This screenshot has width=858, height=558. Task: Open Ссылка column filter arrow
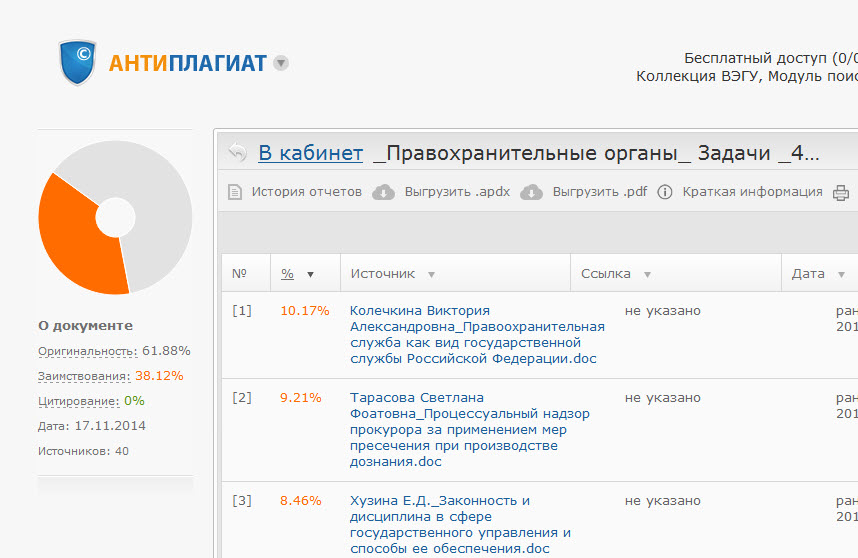pyautogui.click(x=647, y=275)
